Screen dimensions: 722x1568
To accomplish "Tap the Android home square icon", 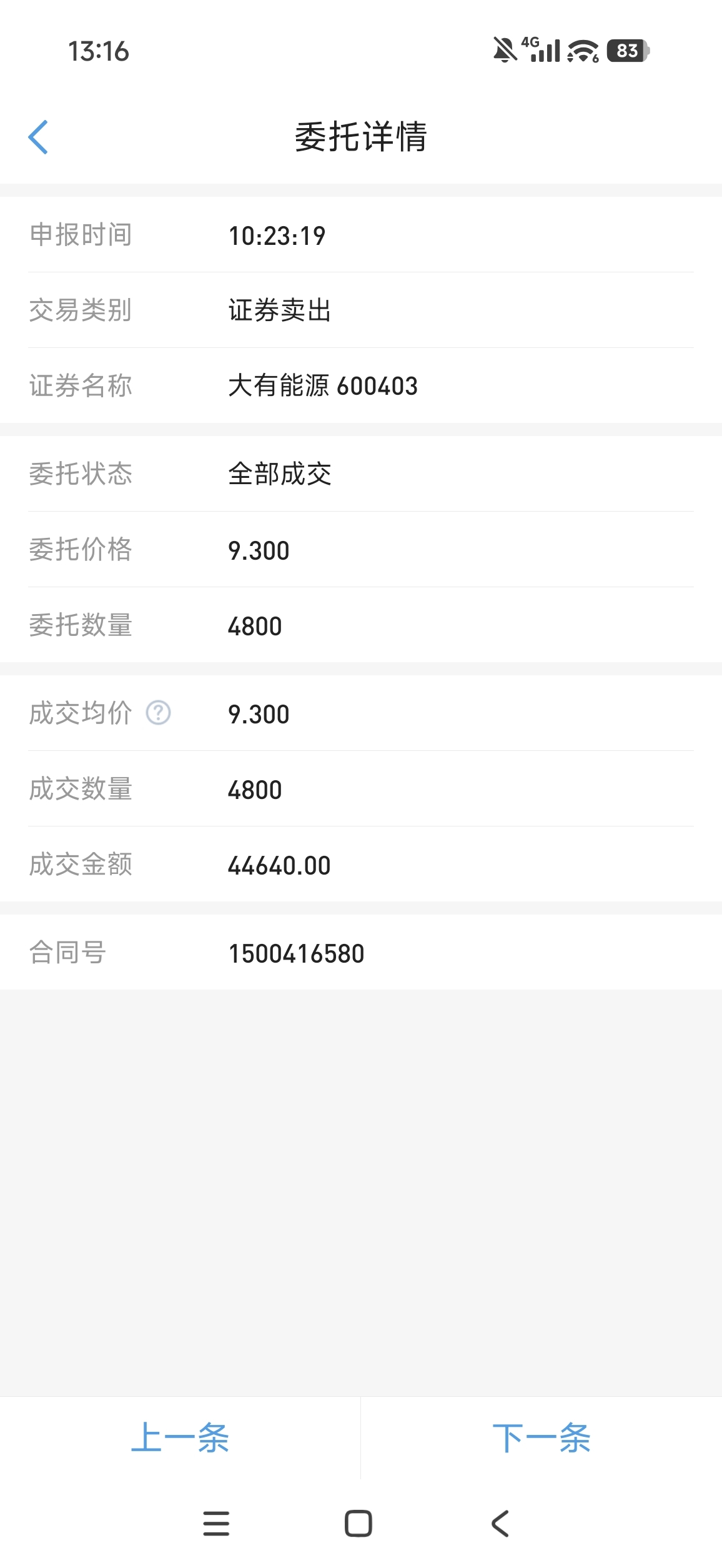I will pyautogui.click(x=359, y=1524).
